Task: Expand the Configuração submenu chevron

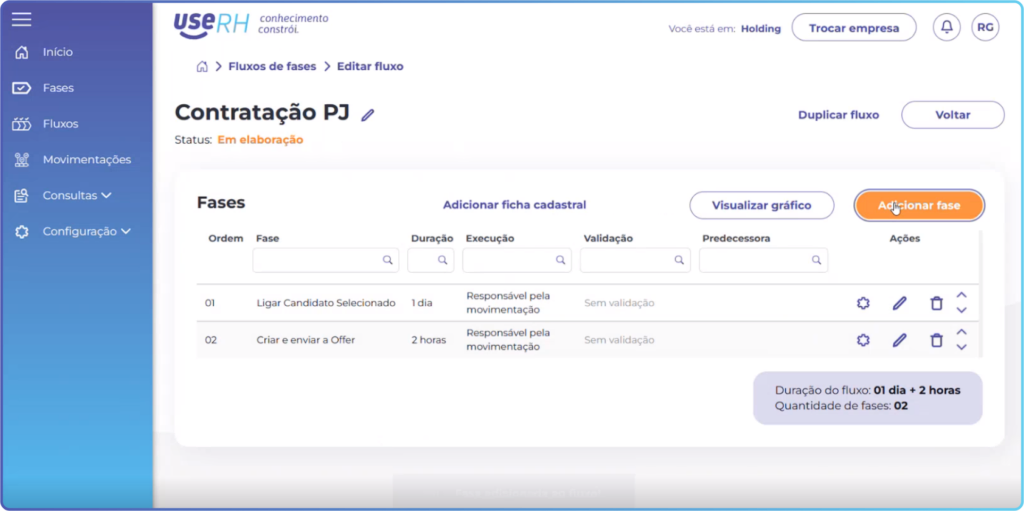Action: (x=126, y=231)
